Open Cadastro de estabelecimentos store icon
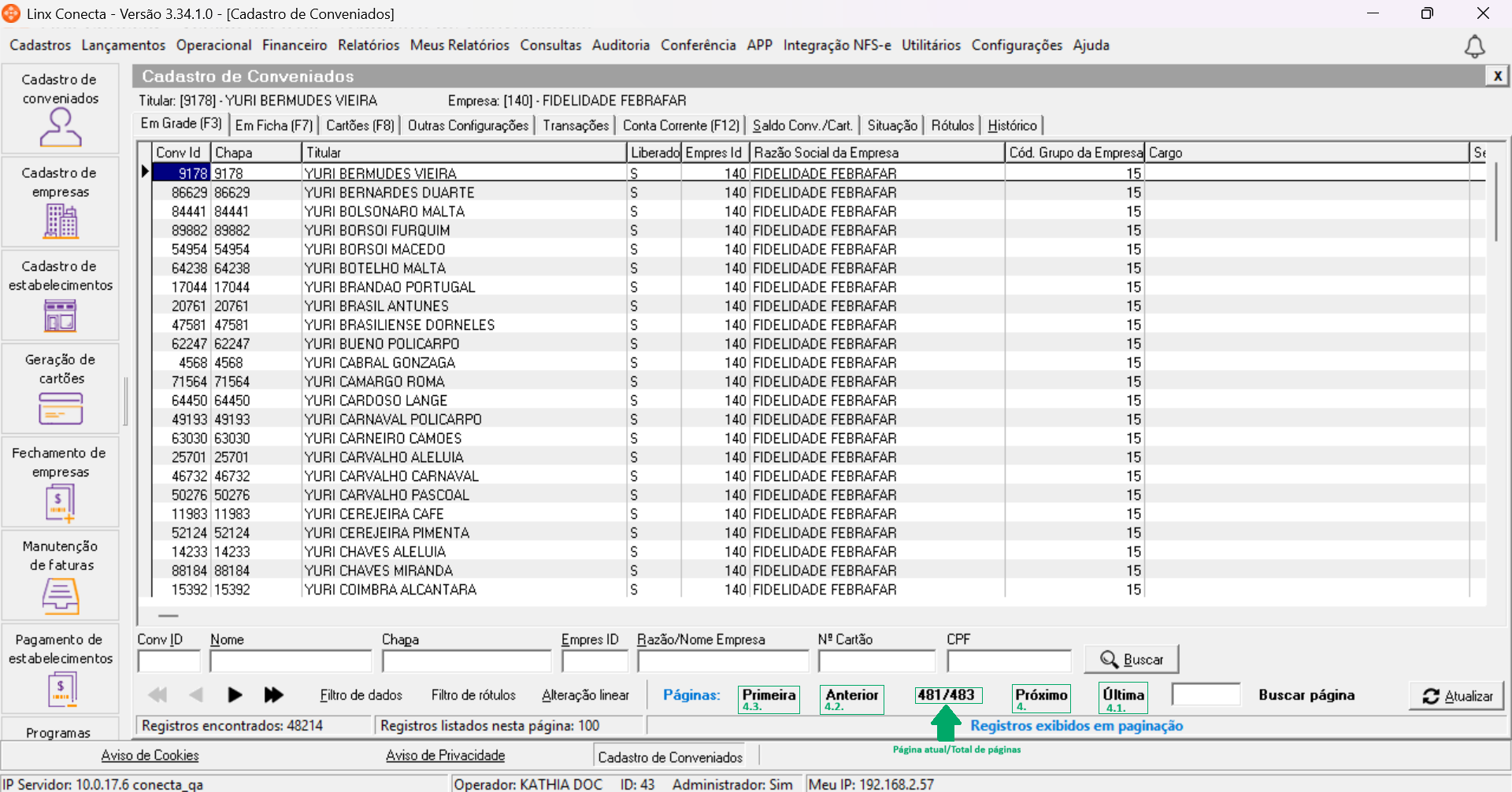Screen dimensions: 1512x792 click(x=61, y=315)
